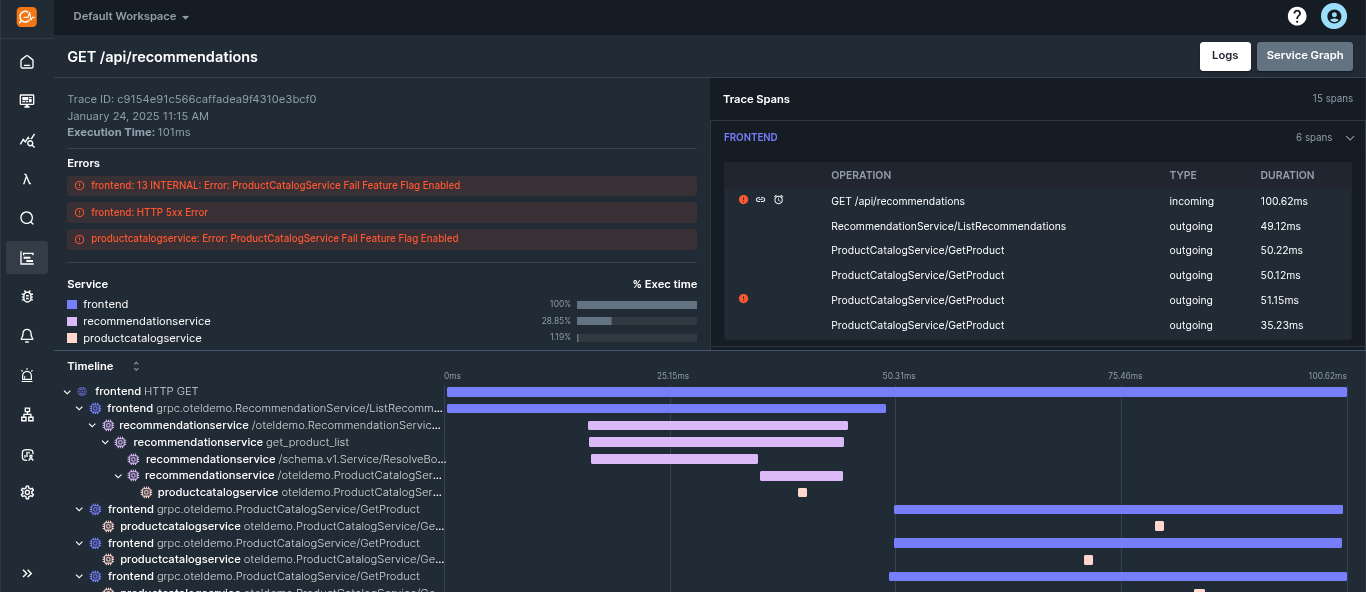This screenshot has height=592, width=1366.
Task: Open the bug exceptions icon in the sidebar
Action: pyautogui.click(x=27, y=297)
